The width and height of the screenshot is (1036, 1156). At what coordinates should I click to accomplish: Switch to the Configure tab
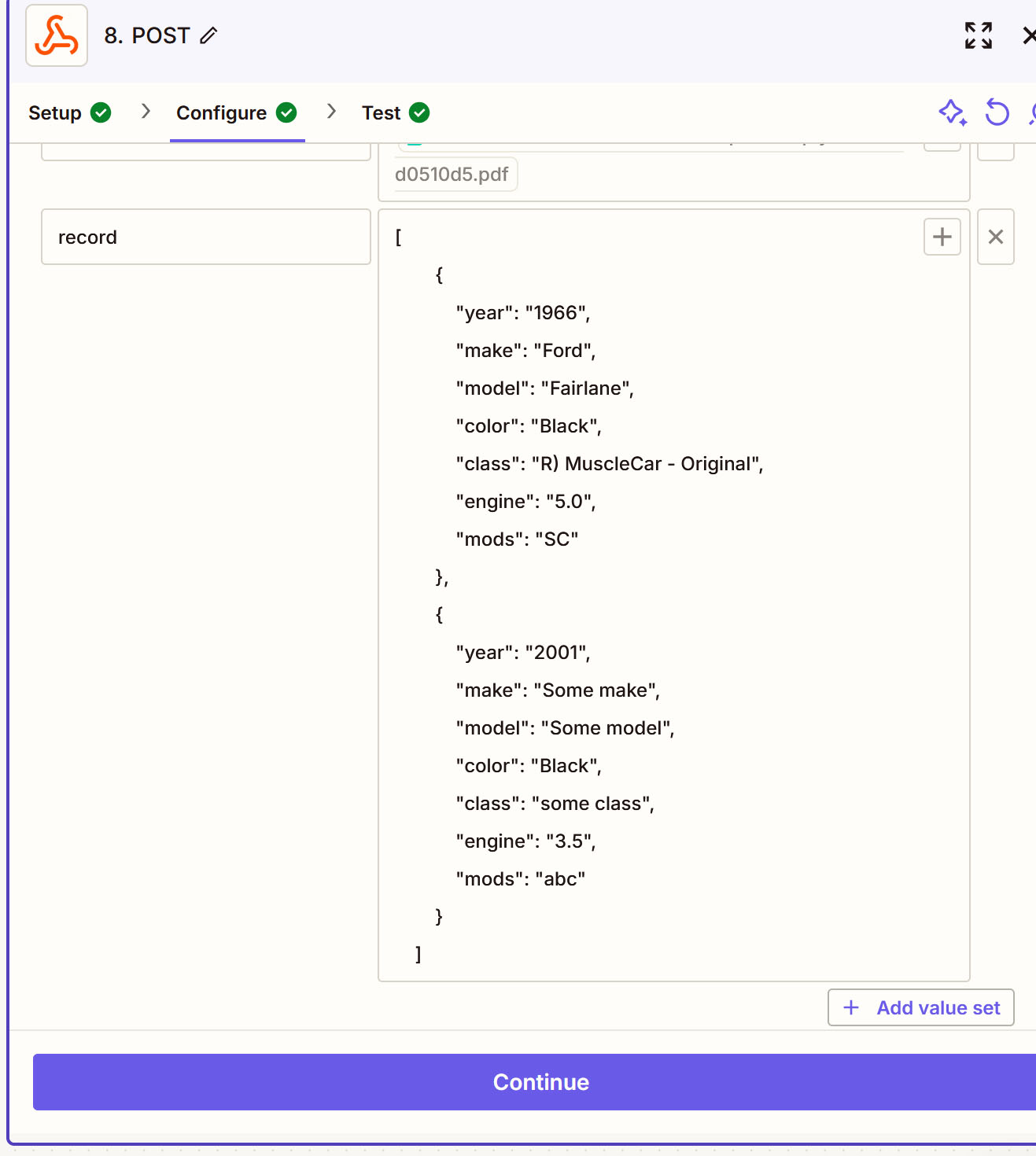pyautogui.click(x=237, y=112)
